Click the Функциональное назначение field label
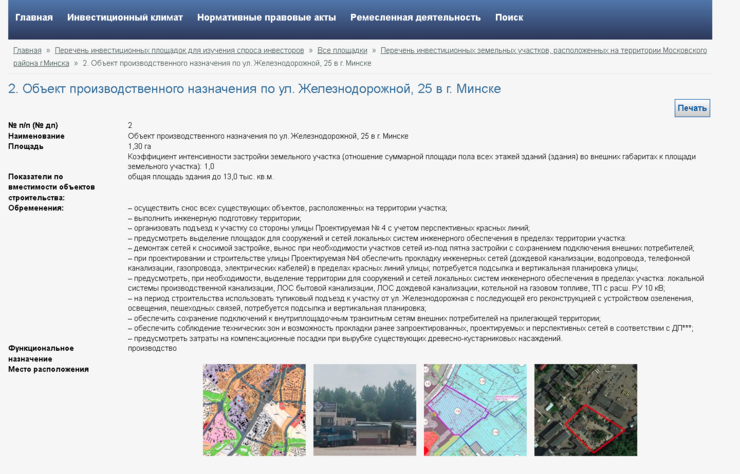 [x=41, y=353]
